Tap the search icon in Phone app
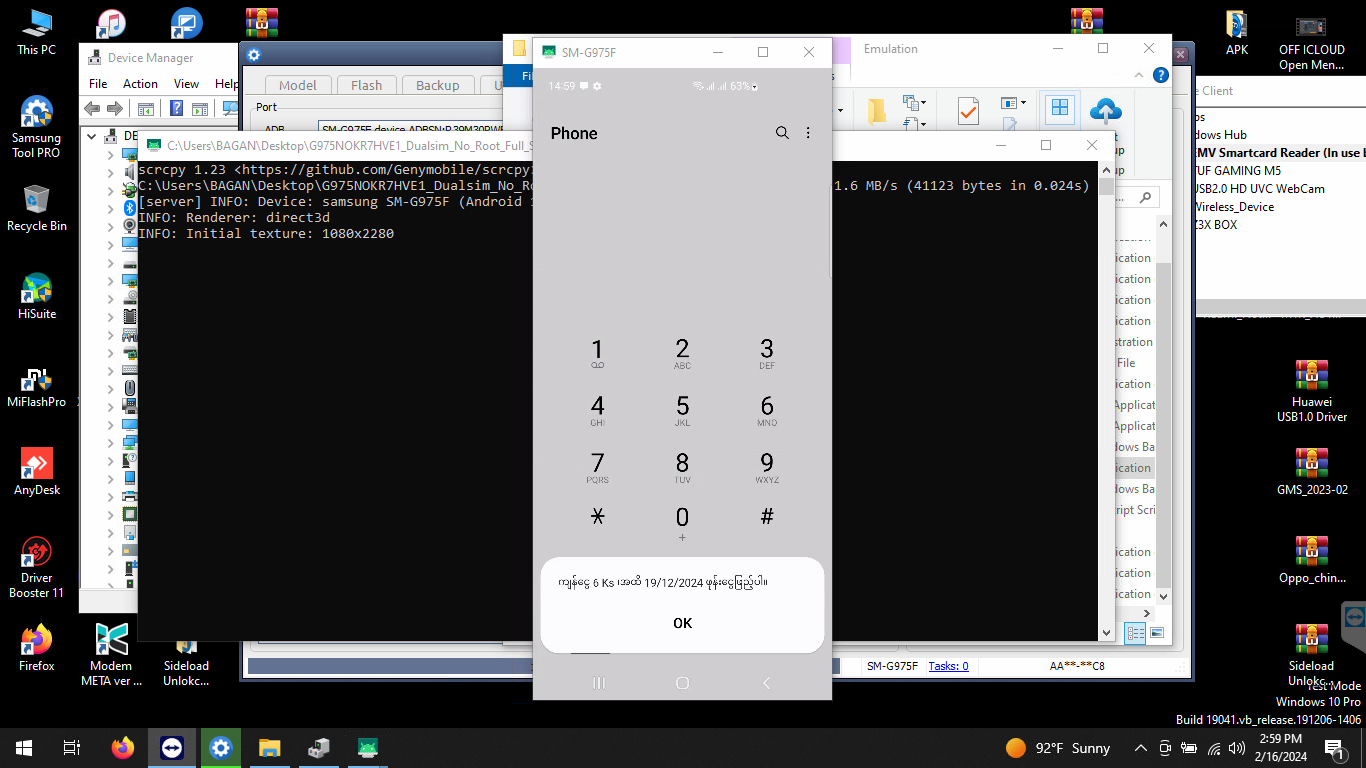 [782, 133]
